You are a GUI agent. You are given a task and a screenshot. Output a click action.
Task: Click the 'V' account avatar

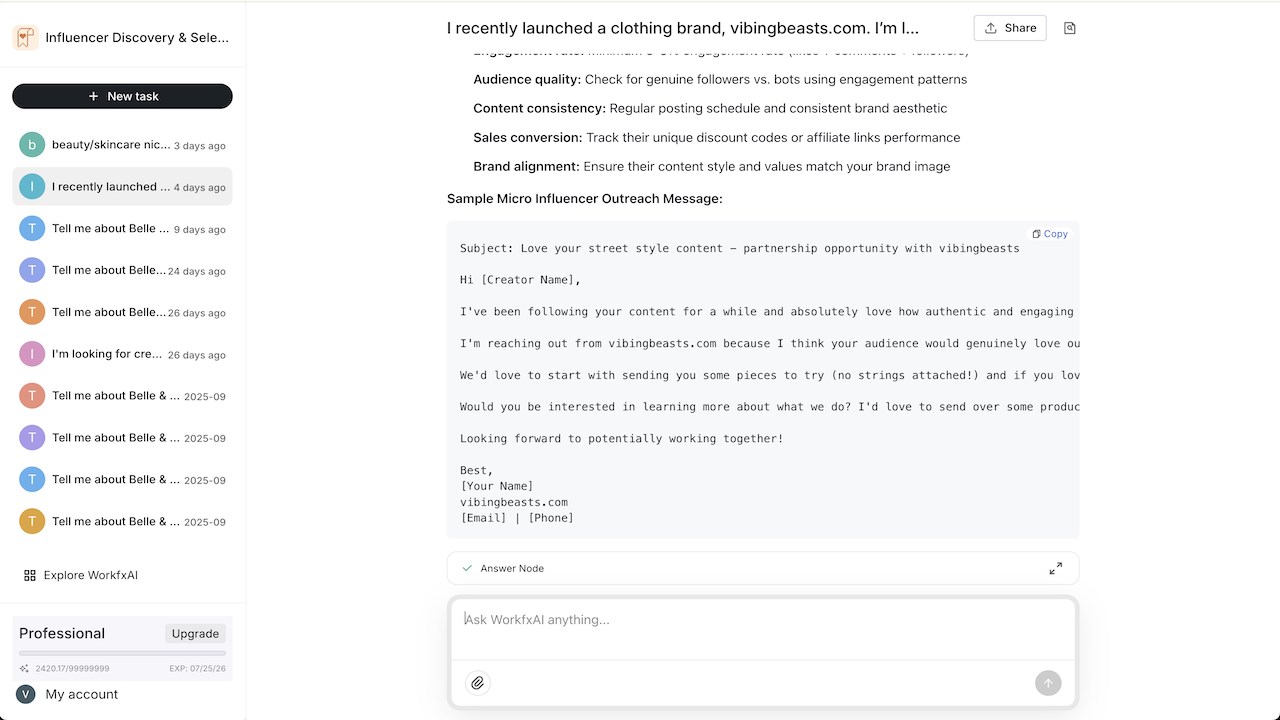26,694
